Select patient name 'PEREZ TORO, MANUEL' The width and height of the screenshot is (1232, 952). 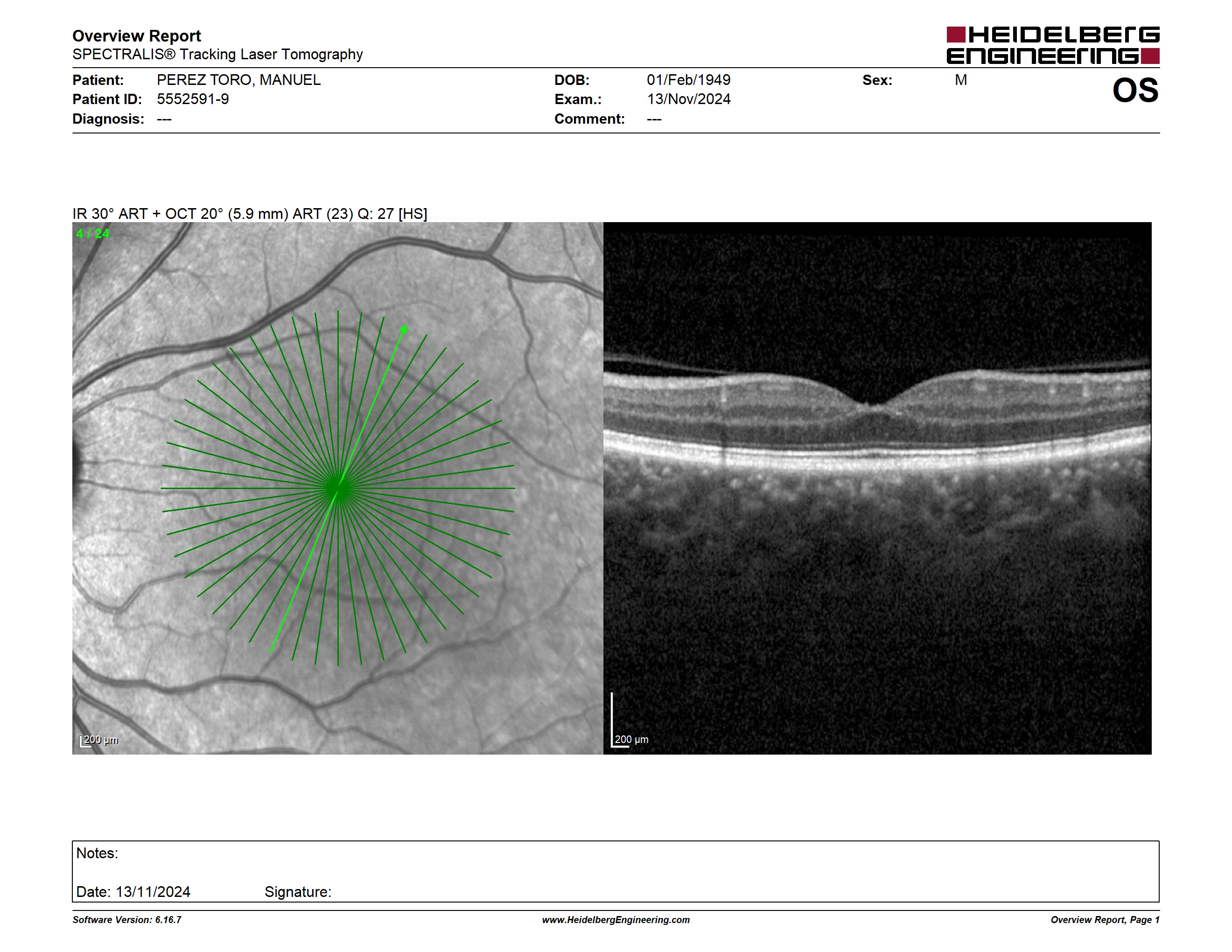238,80
